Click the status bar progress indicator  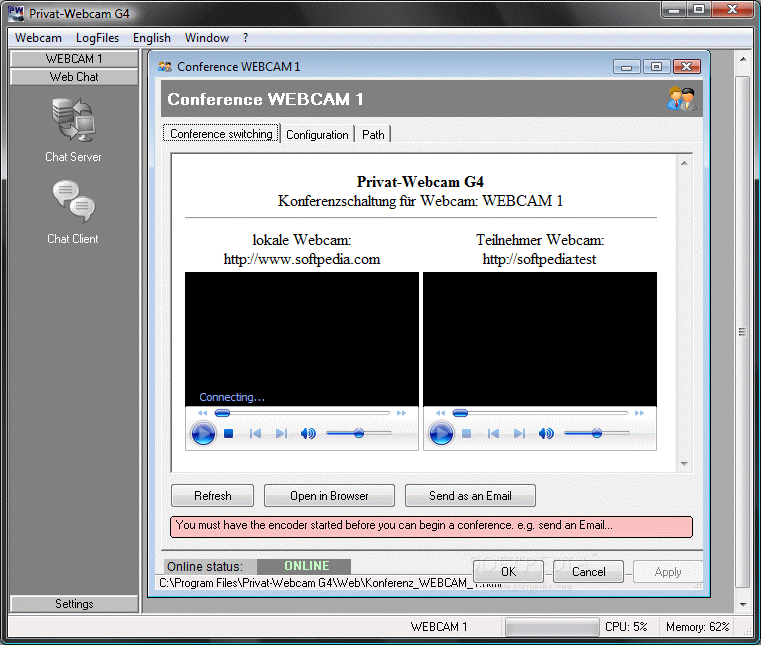[552, 627]
